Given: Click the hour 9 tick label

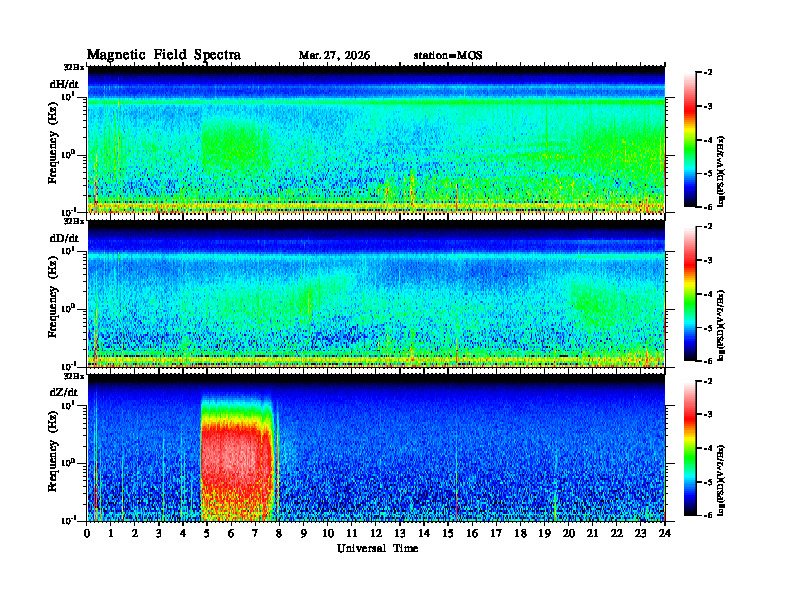Looking at the screenshot, I should (304, 534).
